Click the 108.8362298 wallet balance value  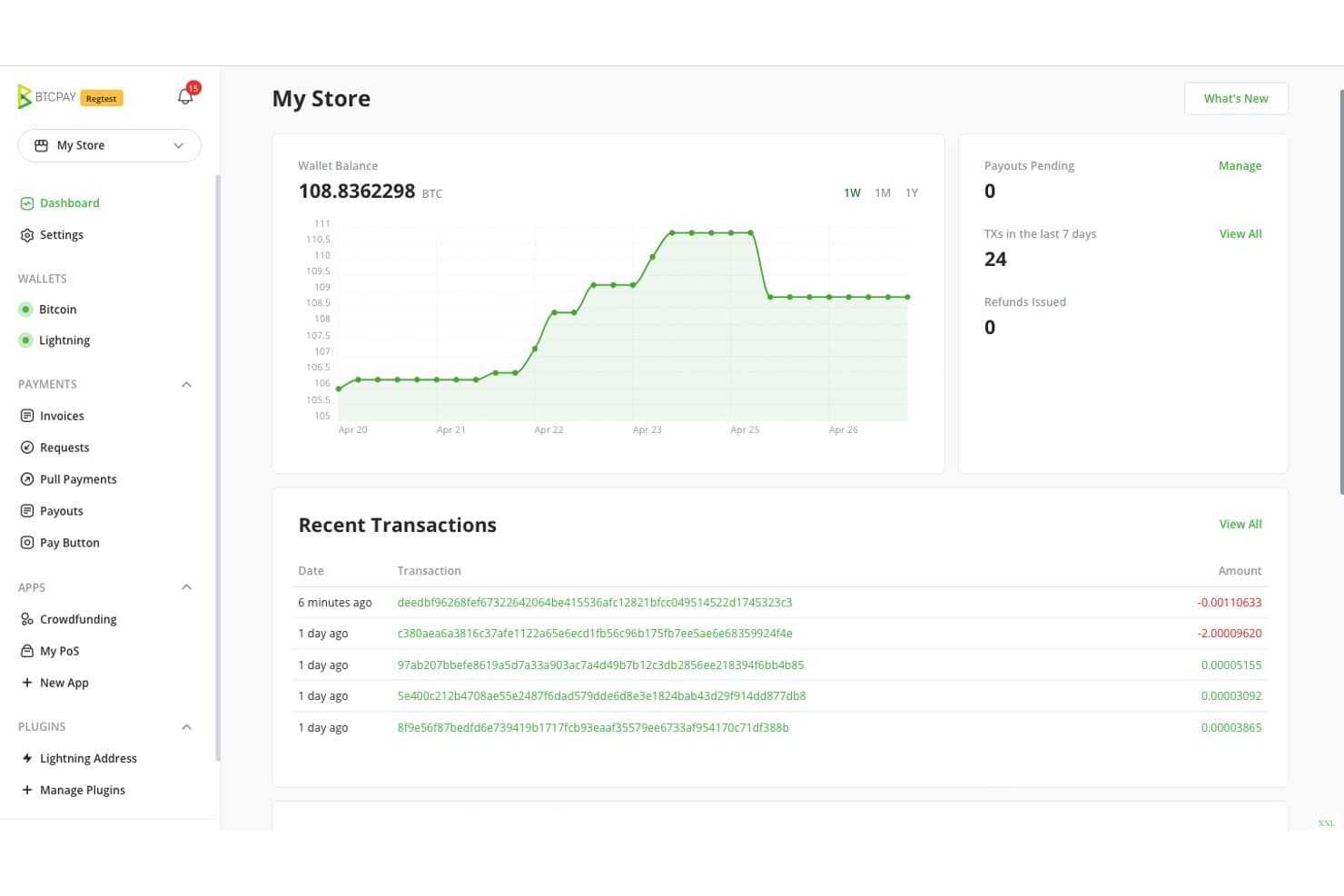click(x=357, y=192)
